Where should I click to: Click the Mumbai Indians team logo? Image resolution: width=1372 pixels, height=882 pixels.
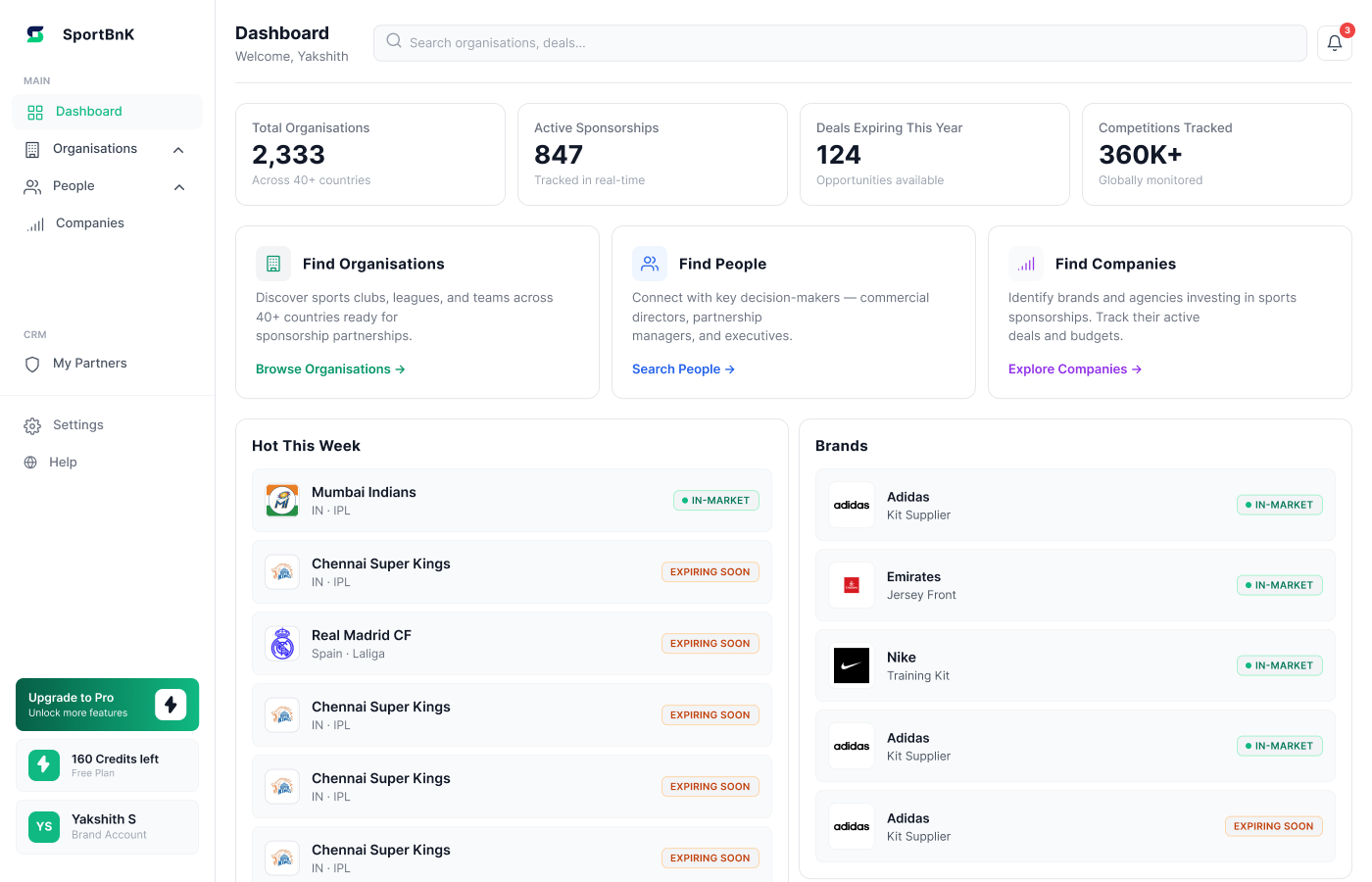coord(282,501)
